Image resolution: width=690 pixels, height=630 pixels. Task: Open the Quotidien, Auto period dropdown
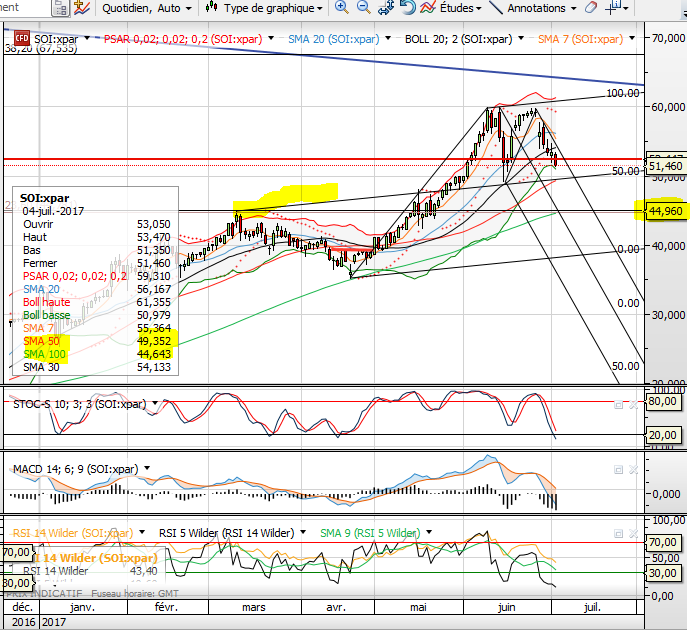click(x=147, y=8)
